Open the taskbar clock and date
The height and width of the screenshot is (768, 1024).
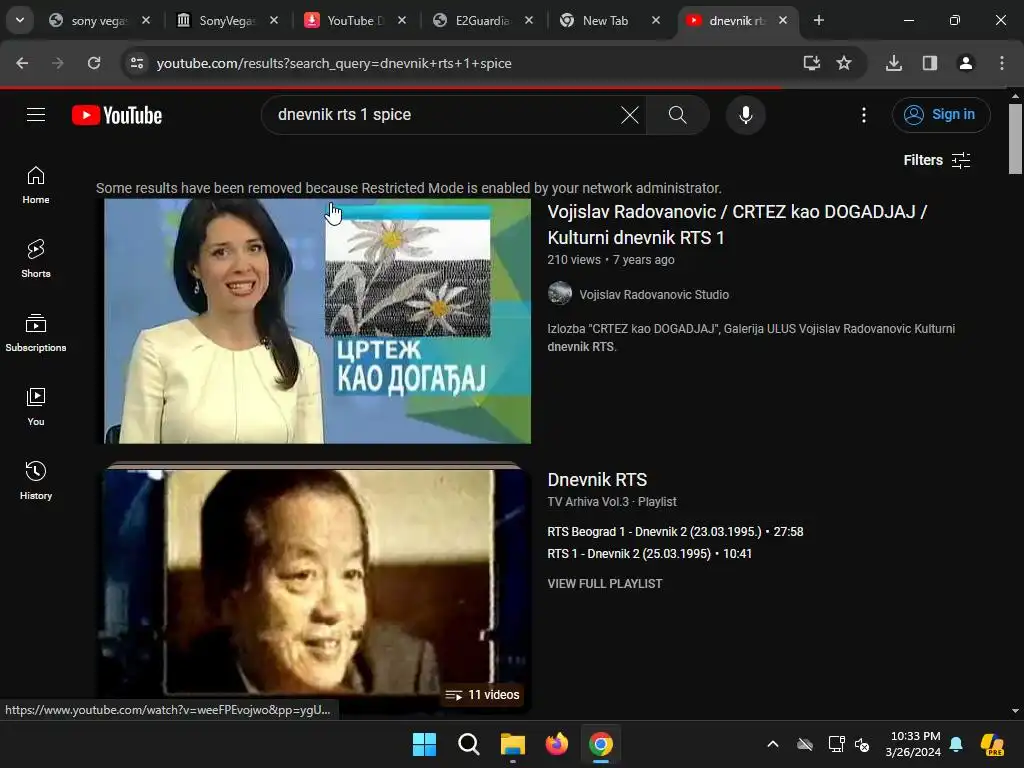click(x=913, y=744)
